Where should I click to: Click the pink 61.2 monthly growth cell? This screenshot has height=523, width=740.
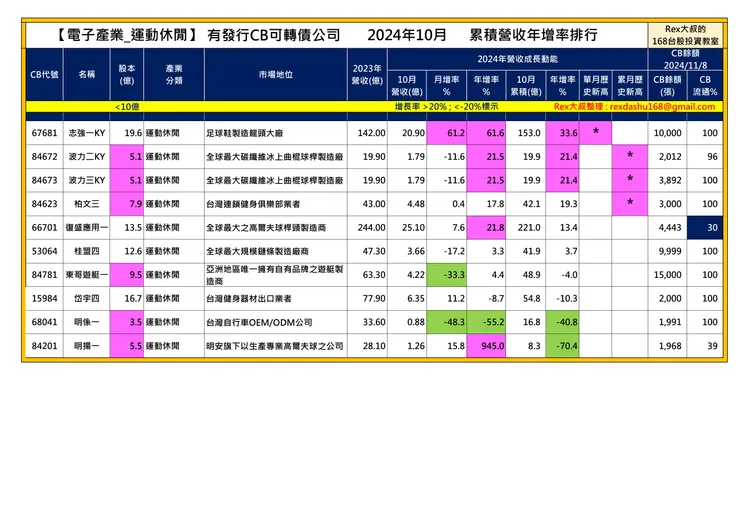click(x=446, y=133)
